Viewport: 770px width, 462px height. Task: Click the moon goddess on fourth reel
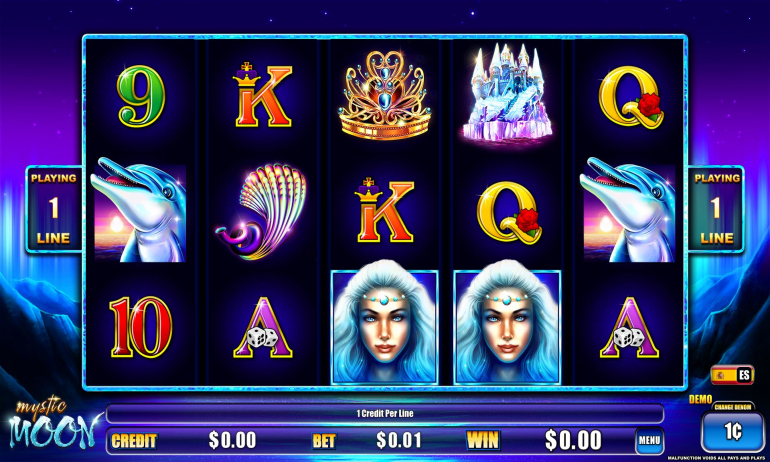pyautogui.click(x=507, y=326)
